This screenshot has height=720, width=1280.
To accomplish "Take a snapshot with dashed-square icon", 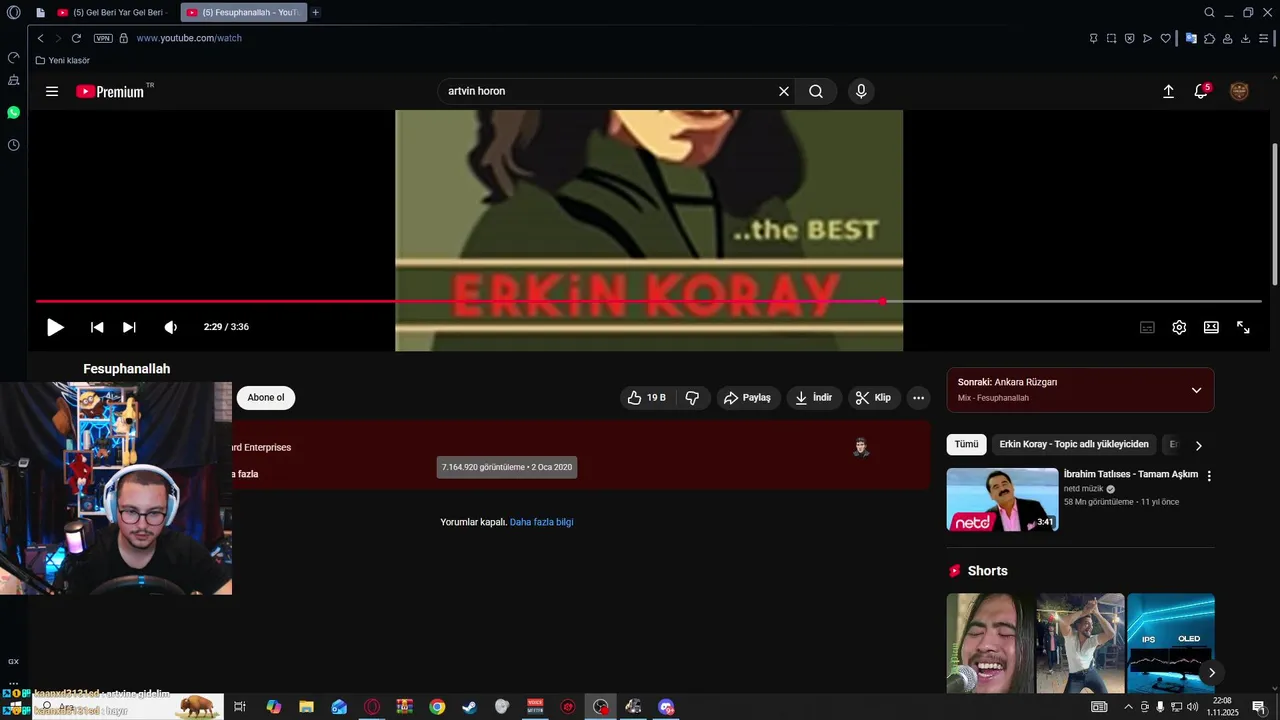I will point(1111,38).
